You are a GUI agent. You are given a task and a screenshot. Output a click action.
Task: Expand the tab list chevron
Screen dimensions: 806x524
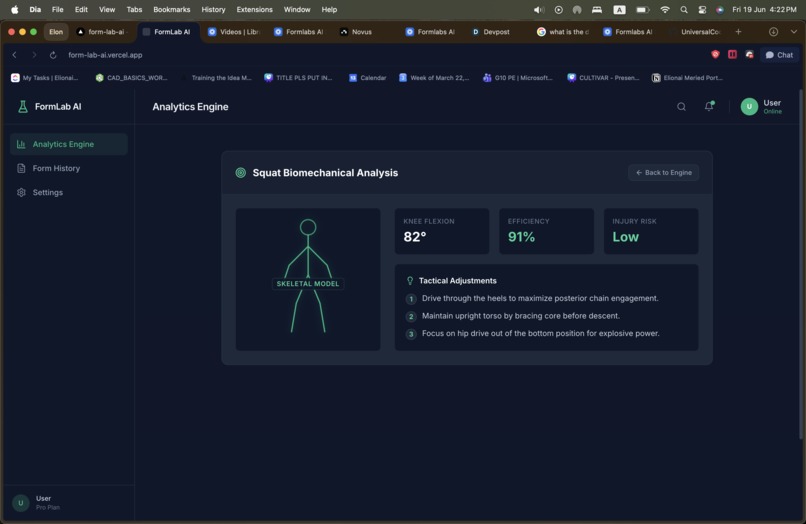[794, 32]
